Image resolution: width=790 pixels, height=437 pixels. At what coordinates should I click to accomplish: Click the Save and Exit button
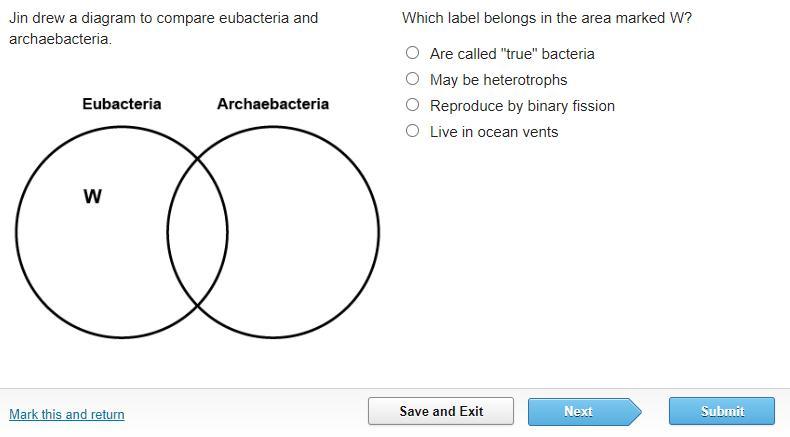[441, 411]
